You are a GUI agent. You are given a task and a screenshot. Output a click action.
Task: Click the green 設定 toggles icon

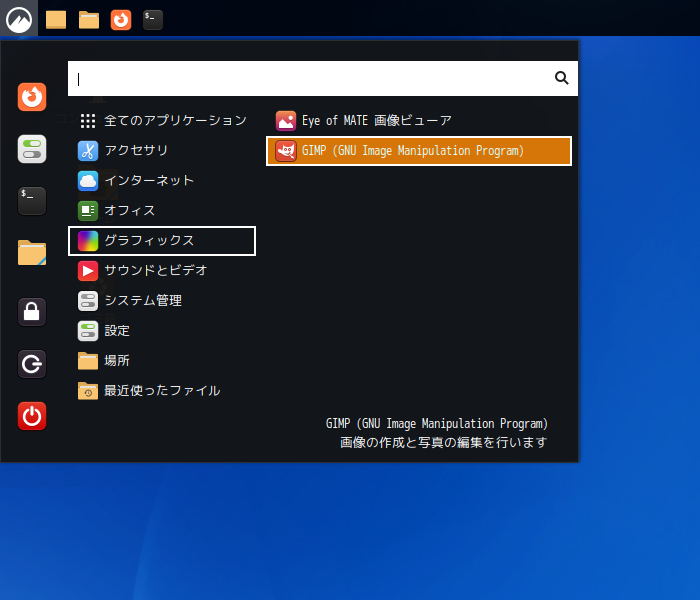click(x=88, y=331)
